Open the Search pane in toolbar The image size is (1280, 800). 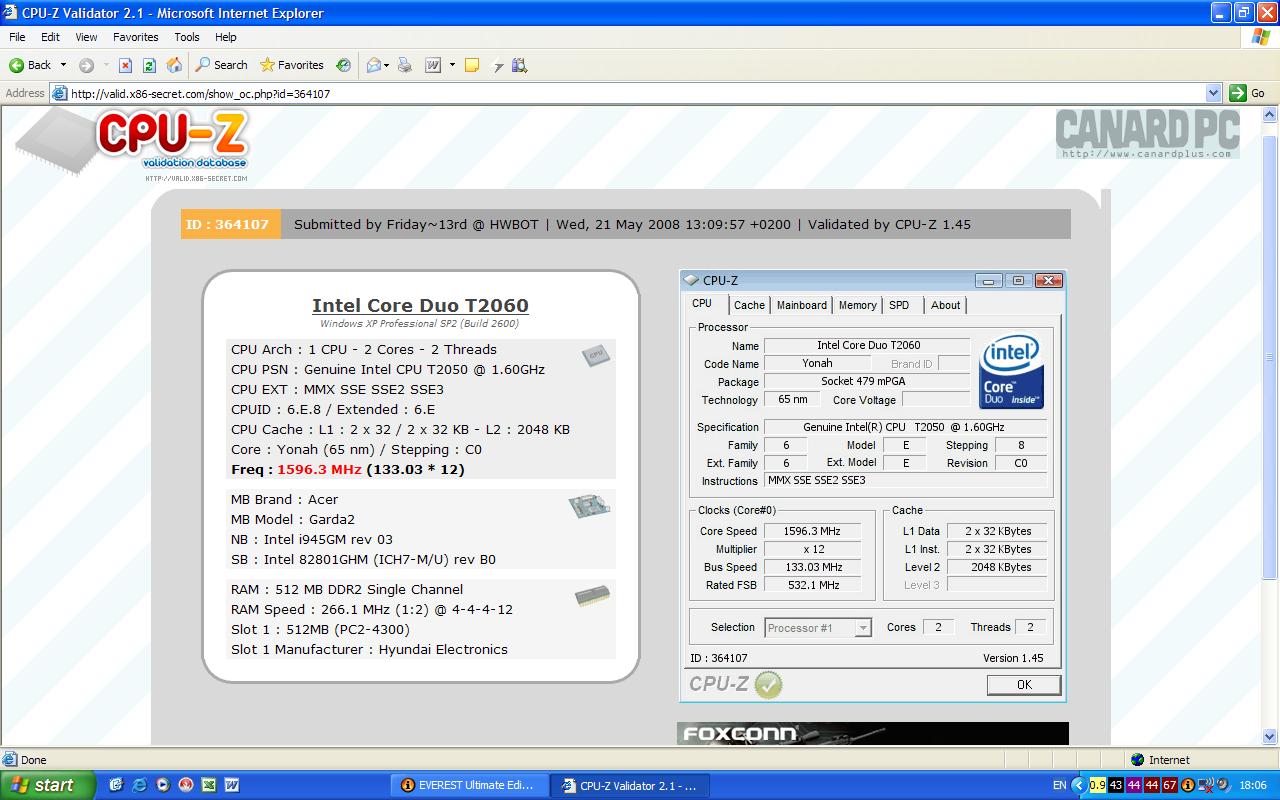(221, 65)
